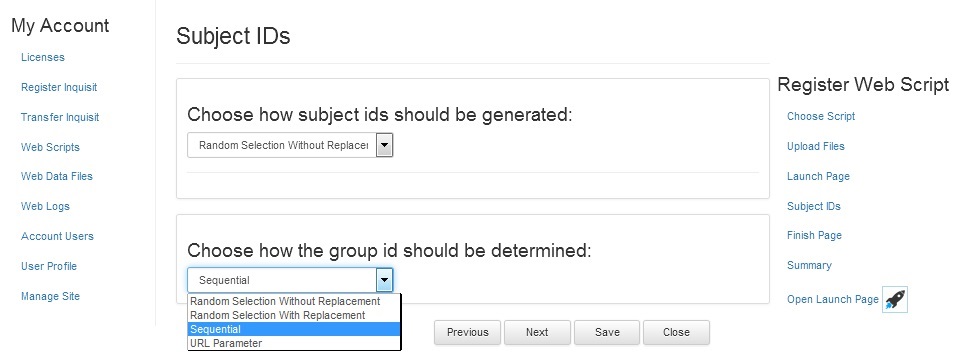Go to Finish Page step
The height and width of the screenshot is (364, 957).
[x=814, y=236]
